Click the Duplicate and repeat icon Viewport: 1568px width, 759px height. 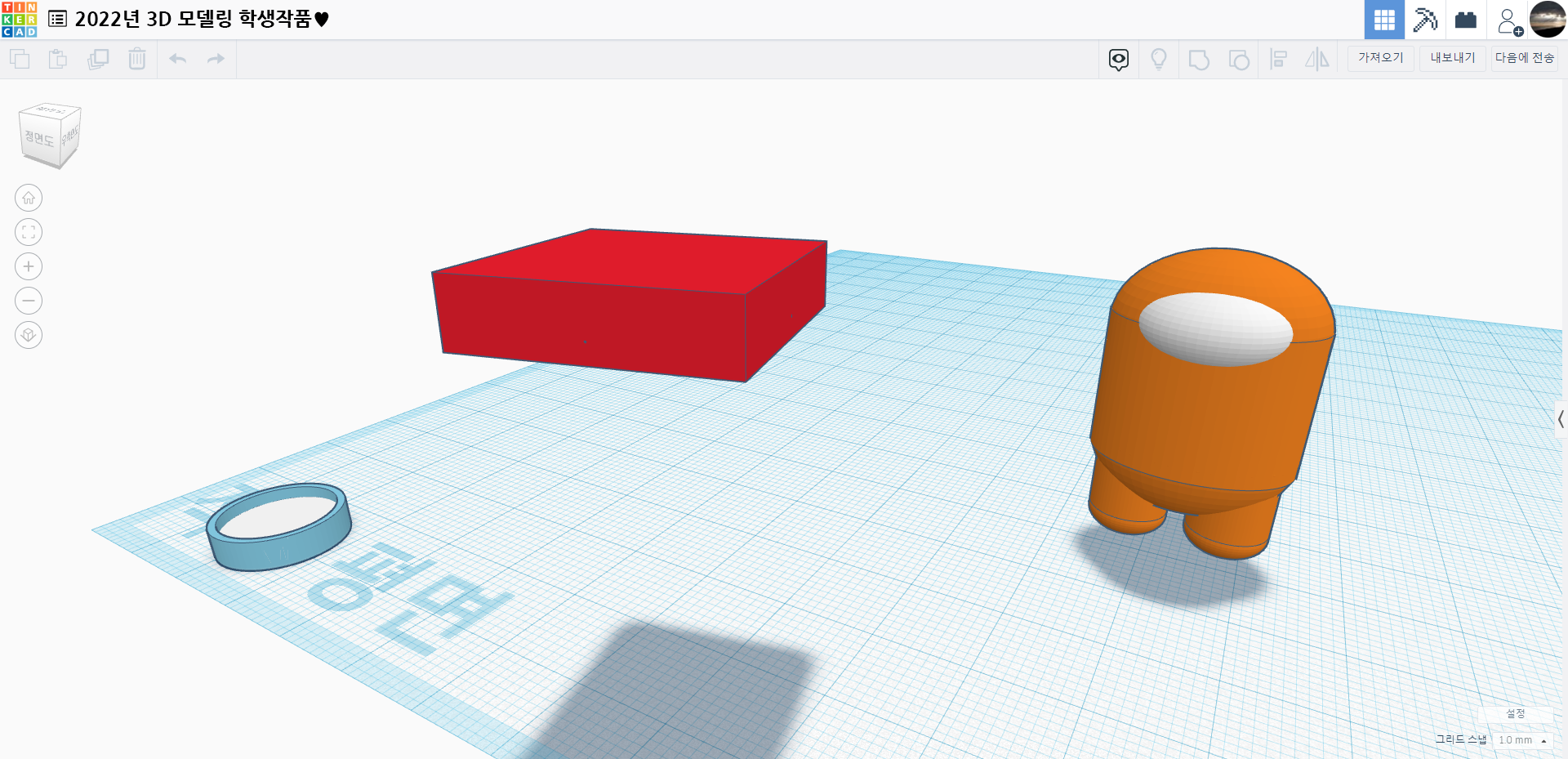pyautogui.click(x=98, y=59)
